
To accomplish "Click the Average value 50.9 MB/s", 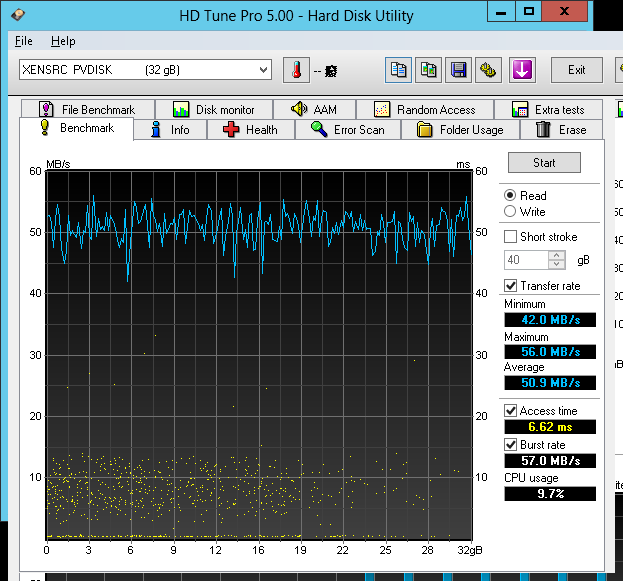I will tap(550, 383).
